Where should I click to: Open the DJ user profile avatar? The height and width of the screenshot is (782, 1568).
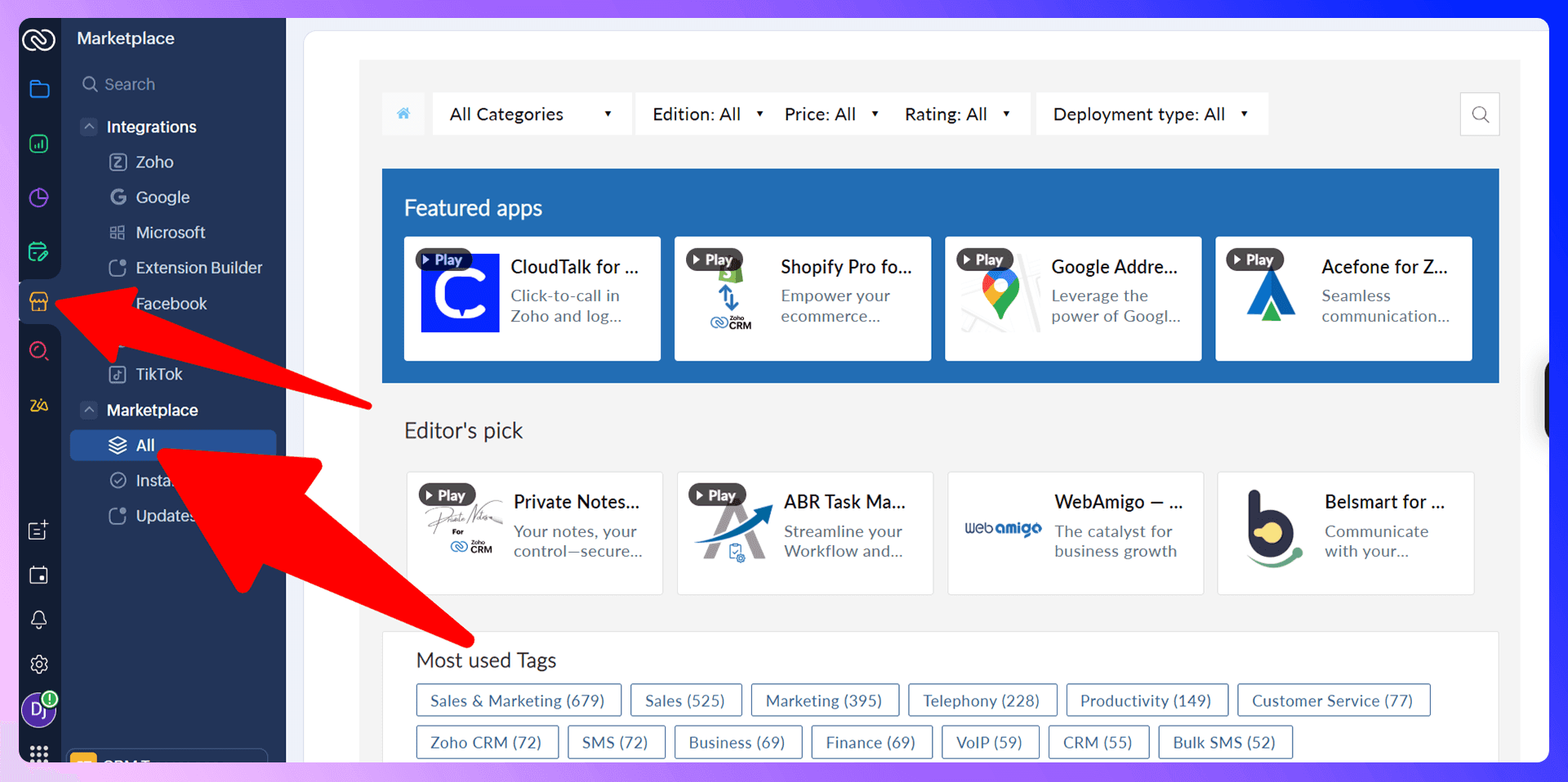[x=38, y=709]
